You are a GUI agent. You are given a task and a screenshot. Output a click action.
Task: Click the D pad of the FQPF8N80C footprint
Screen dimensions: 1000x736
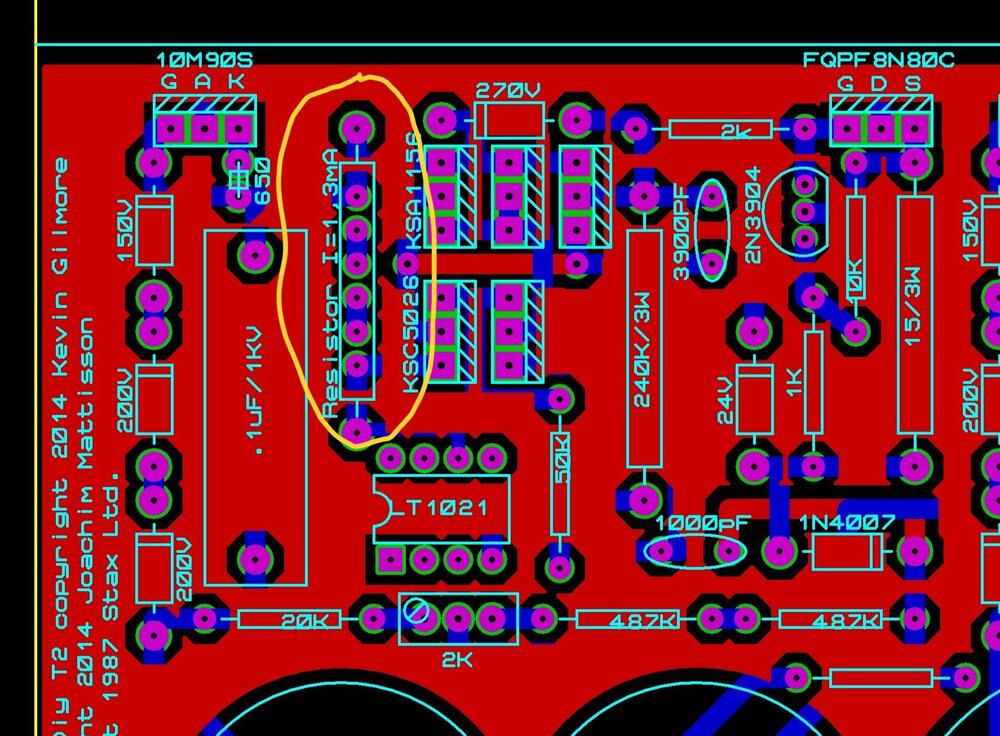(x=880, y=129)
